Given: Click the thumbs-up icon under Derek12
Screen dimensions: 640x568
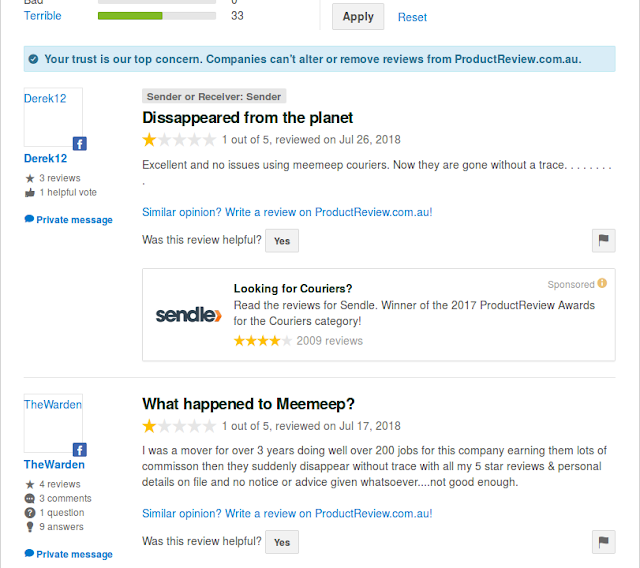Looking at the screenshot, I should pos(30,193).
